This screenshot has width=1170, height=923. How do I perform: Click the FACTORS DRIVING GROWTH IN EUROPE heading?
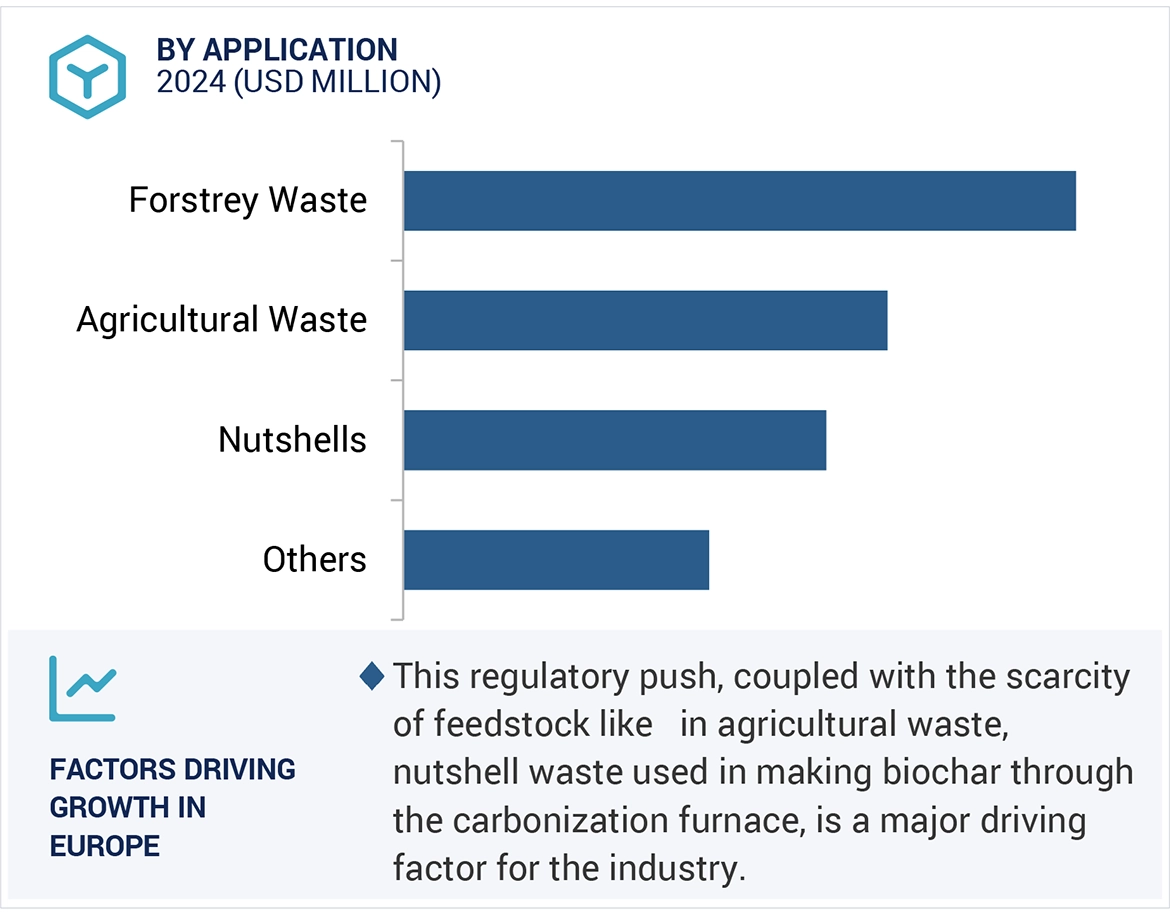[x=172, y=807]
